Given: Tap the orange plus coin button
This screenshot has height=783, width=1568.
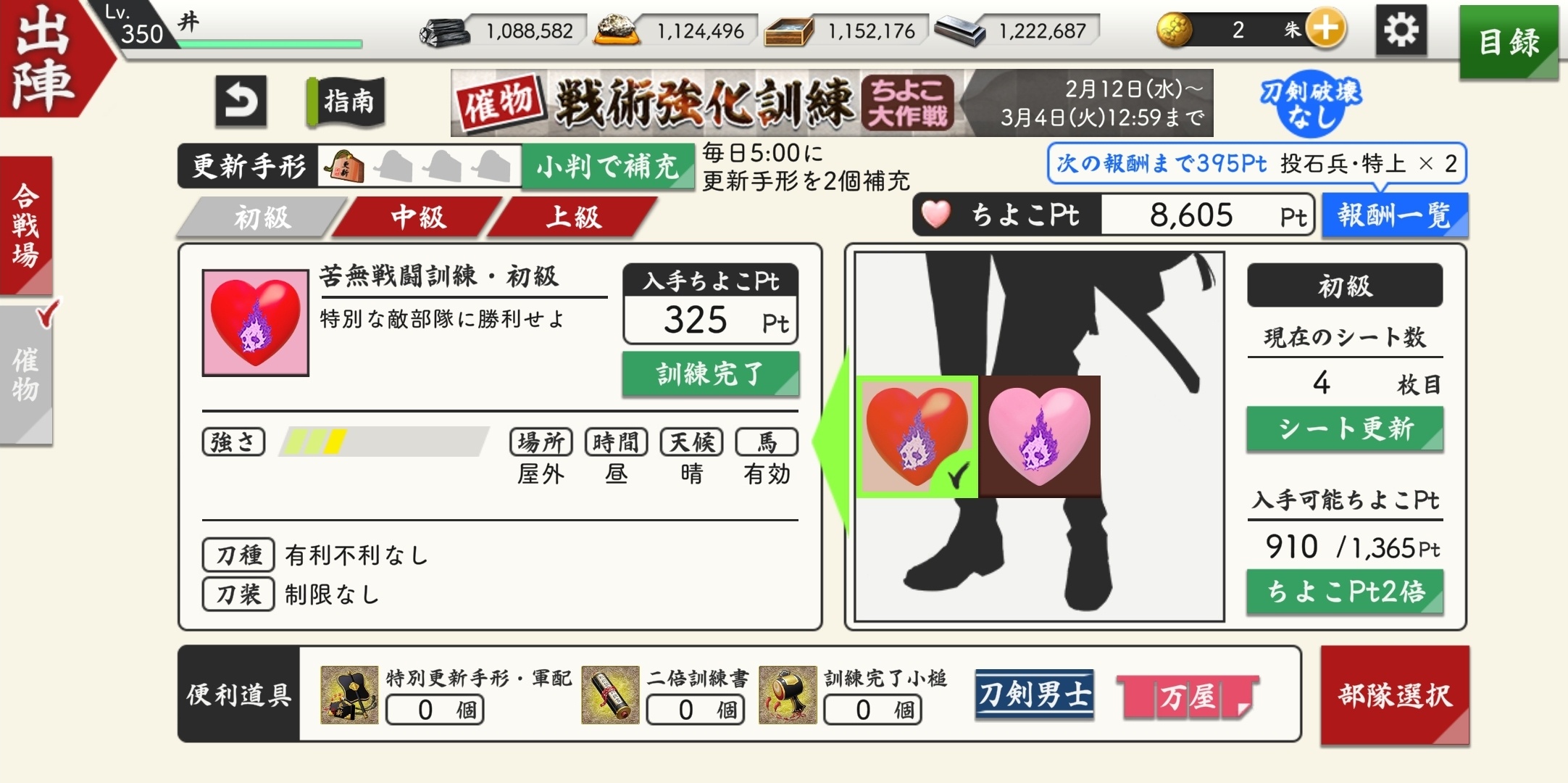Looking at the screenshot, I should click(x=1325, y=29).
